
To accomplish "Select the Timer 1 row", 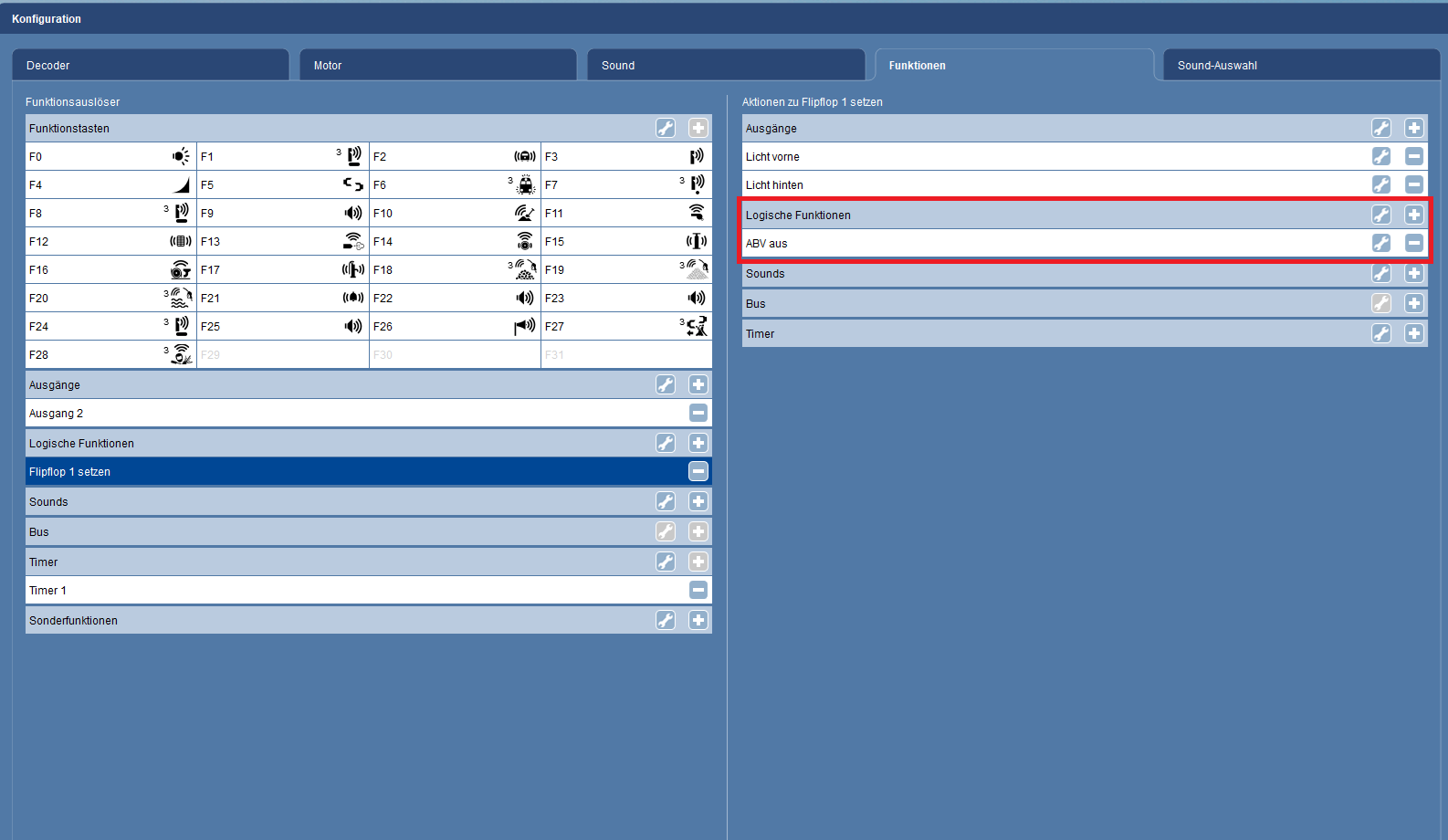I will coord(347,591).
